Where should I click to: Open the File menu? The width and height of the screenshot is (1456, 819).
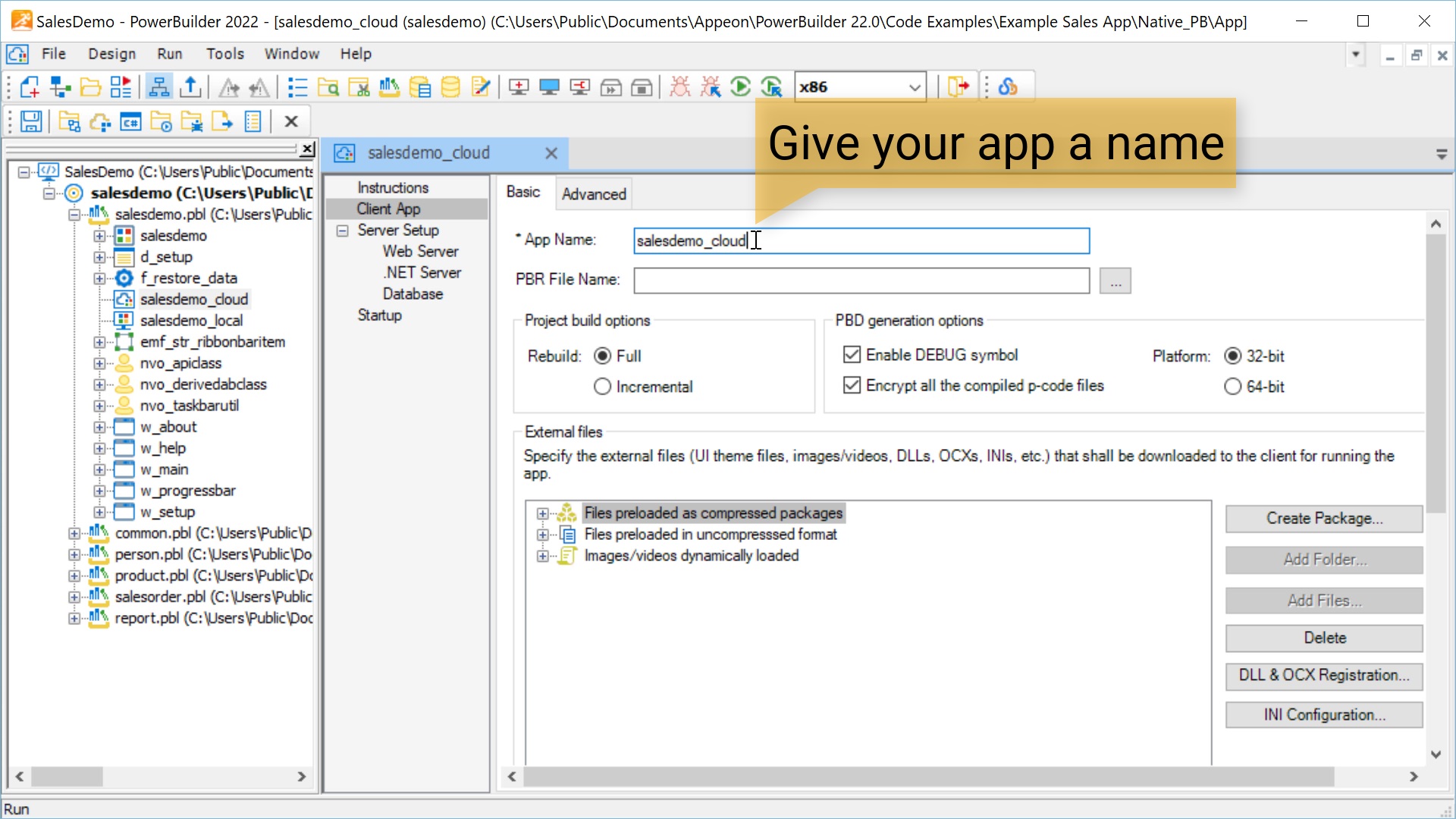(x=53, y=54)
